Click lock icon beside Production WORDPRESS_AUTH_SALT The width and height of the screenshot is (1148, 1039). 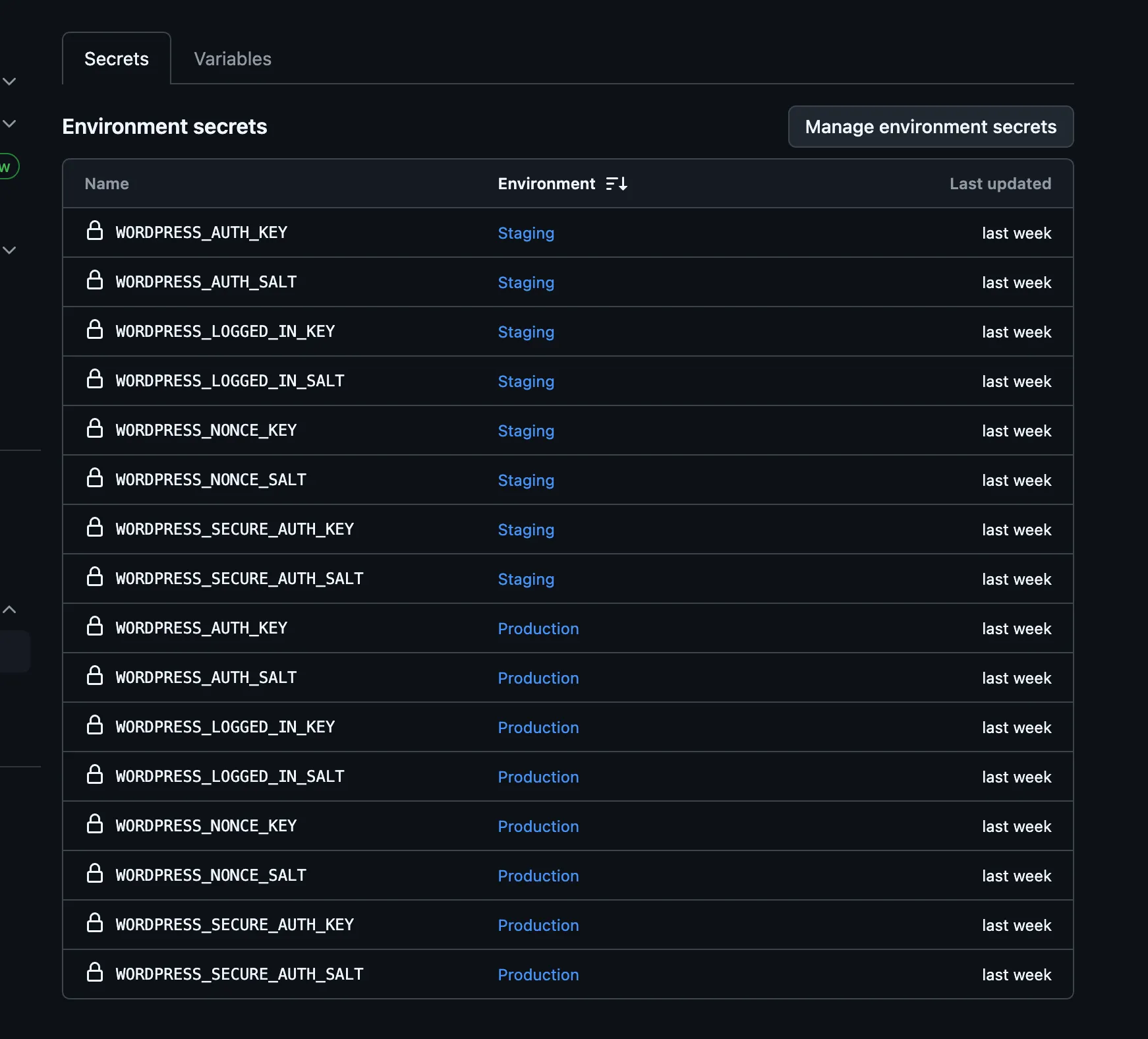point(95,676)
